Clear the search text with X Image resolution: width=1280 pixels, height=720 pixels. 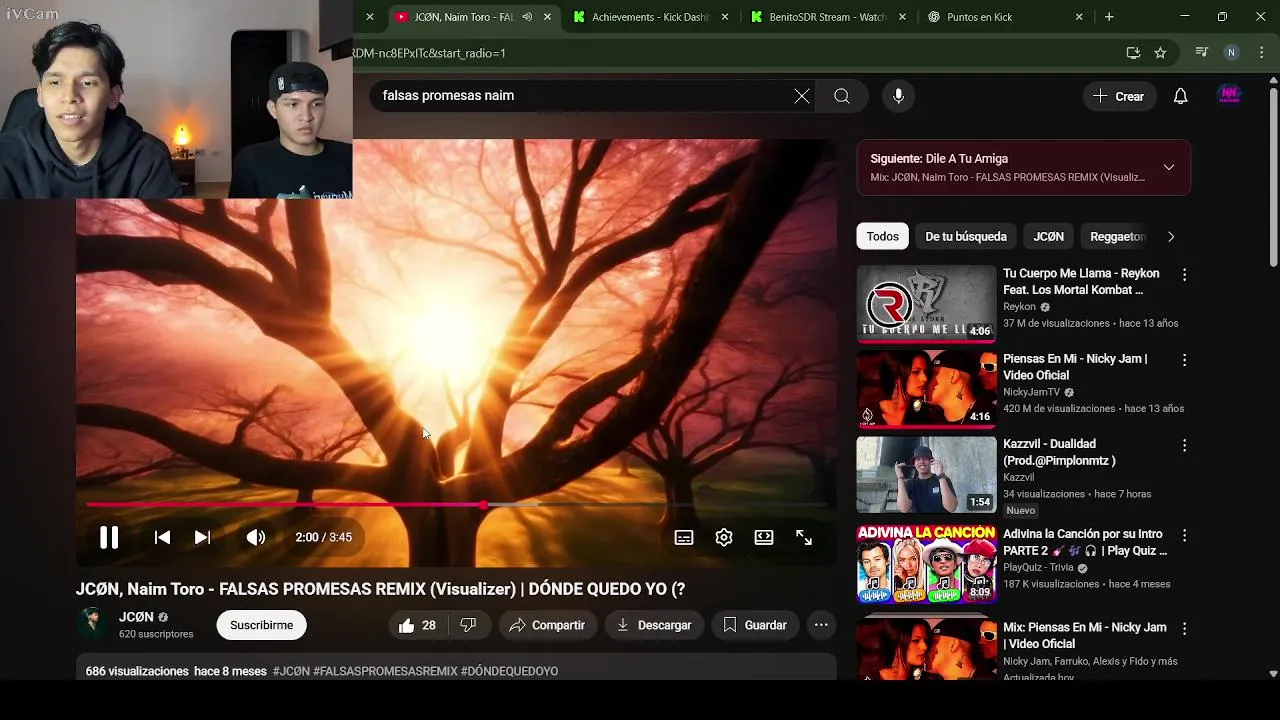tap(802, 96)
